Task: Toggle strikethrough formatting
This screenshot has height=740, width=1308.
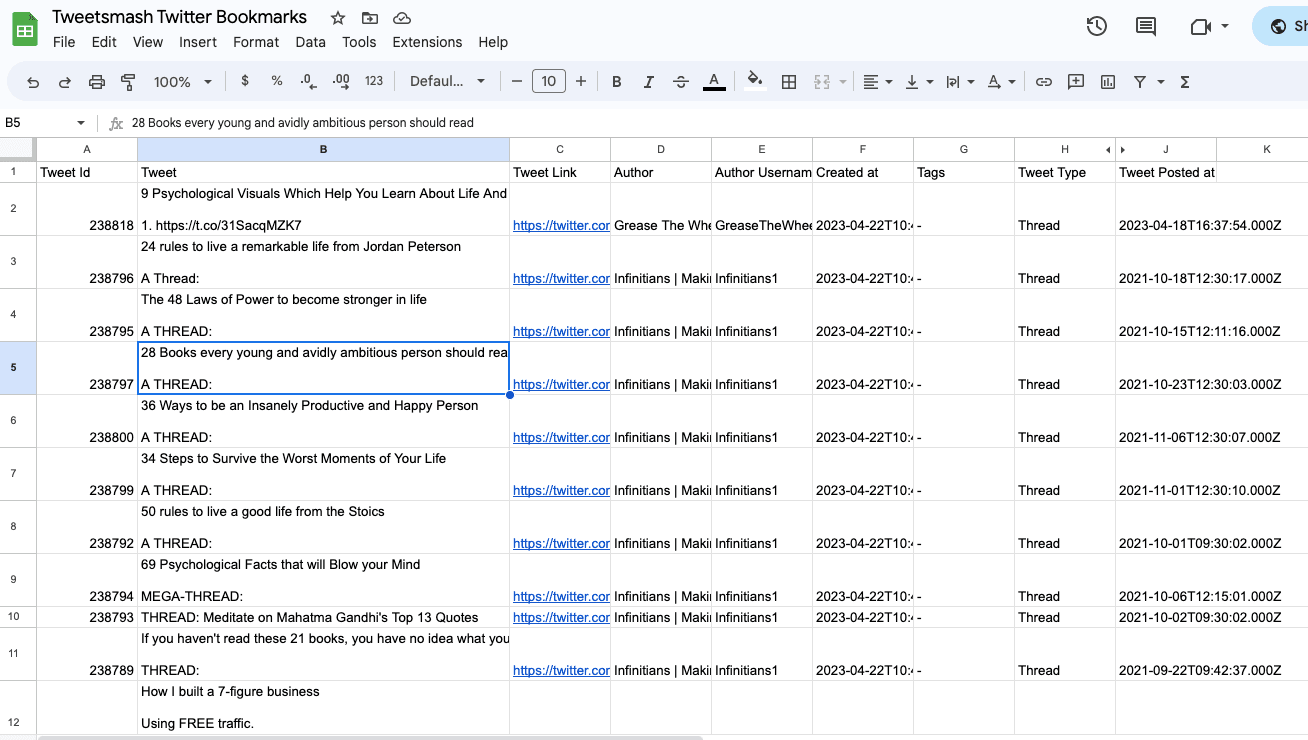Action: pos(681,82)
